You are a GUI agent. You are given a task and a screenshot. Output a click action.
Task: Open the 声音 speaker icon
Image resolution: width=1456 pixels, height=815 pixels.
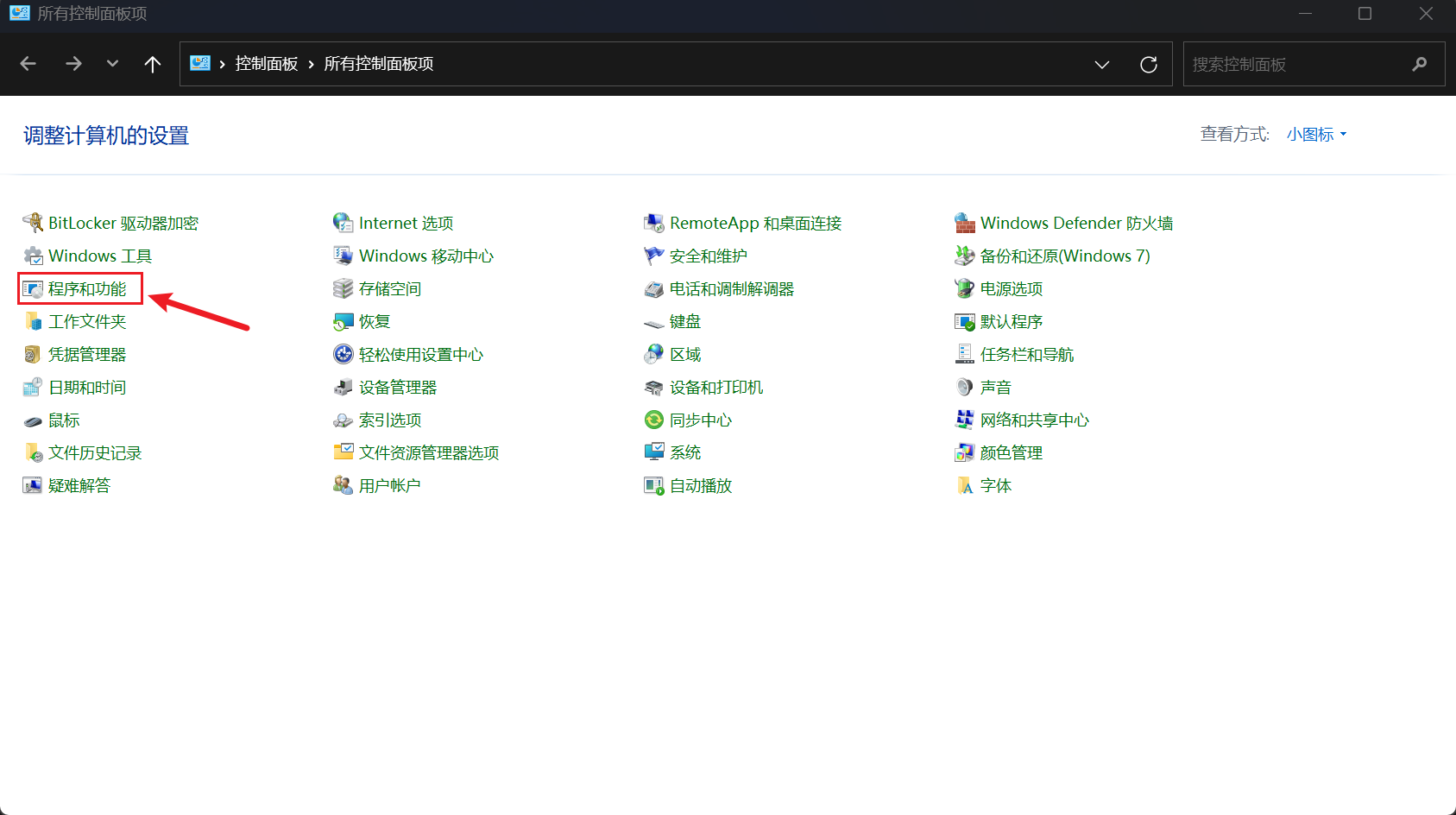click(965, 387)
